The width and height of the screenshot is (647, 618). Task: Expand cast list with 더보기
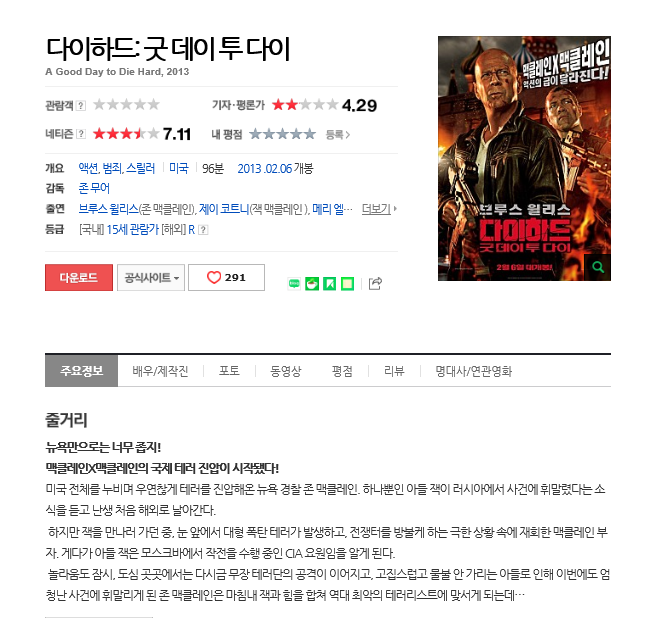379,209
